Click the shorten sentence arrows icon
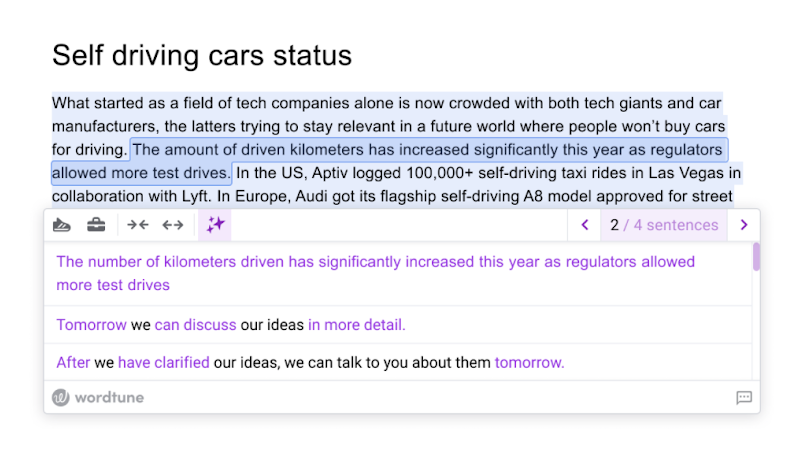800x460 pixels. click(138, 225)
